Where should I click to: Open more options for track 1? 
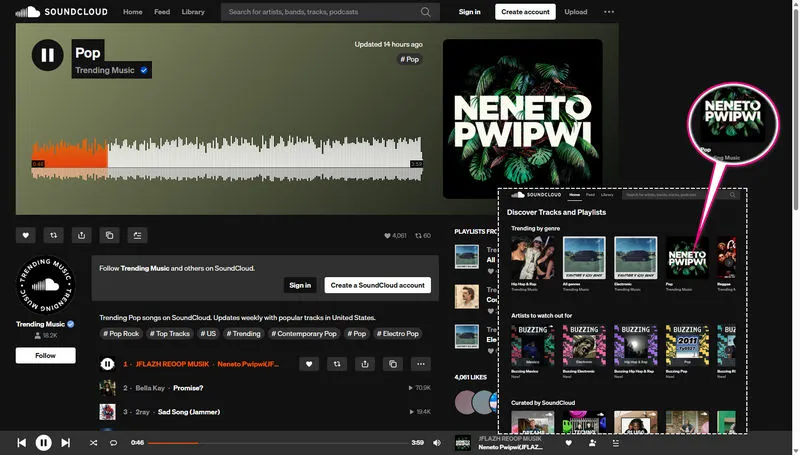click(x=420, y=364)
